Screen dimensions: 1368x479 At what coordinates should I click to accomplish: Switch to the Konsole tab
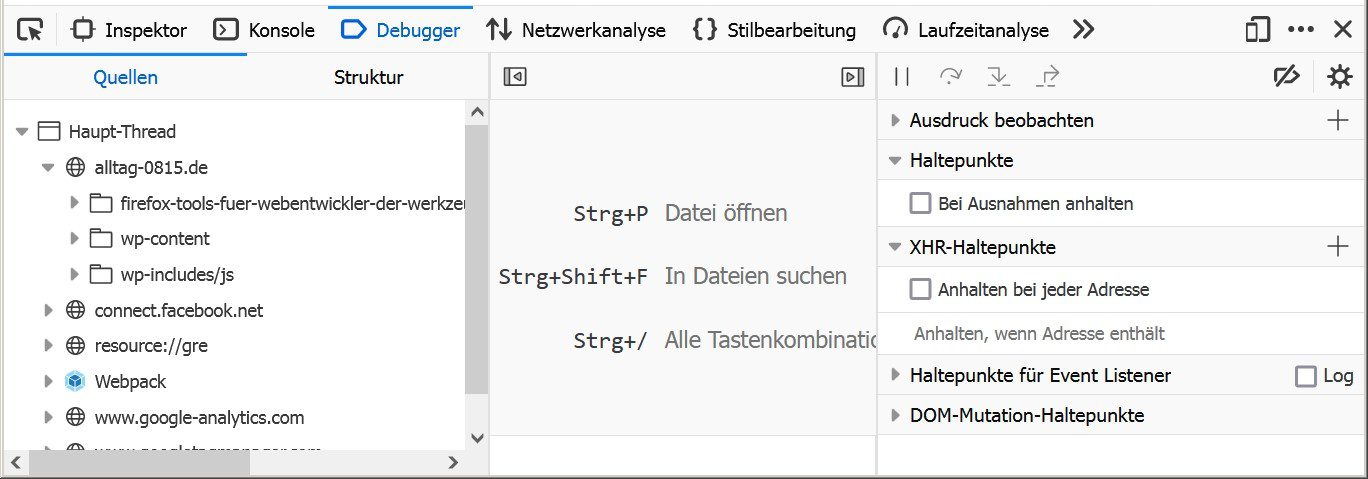[x=267, y=30]
